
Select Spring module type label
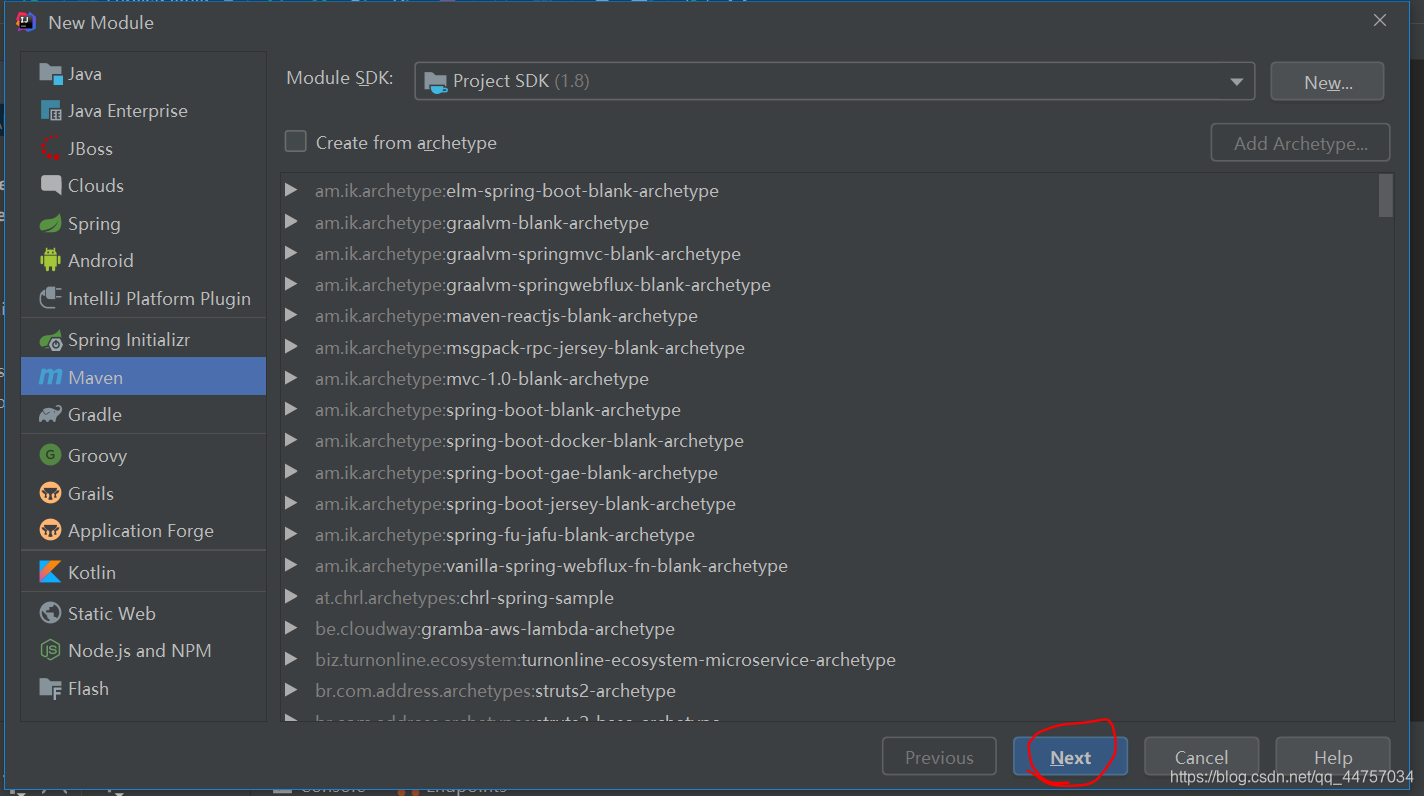point(94,223)
